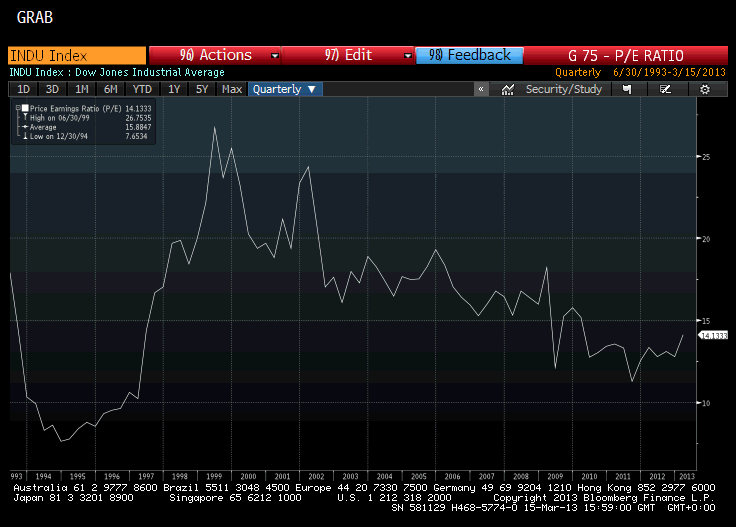Select the 1Y time range tab
This screenshot has height=527, width=736.
pyautogui.click(x=174, y=89)
